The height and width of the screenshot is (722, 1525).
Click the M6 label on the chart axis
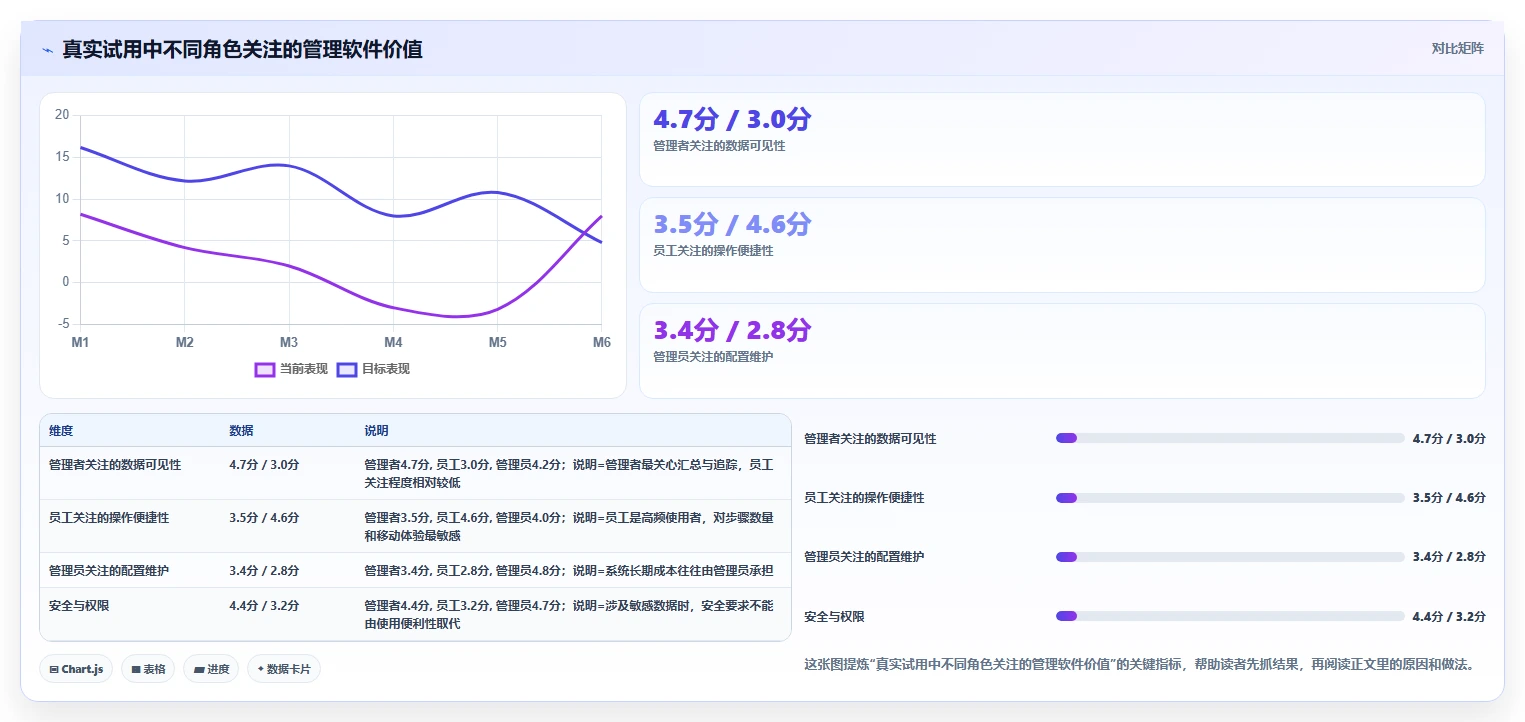coord(602,343)
